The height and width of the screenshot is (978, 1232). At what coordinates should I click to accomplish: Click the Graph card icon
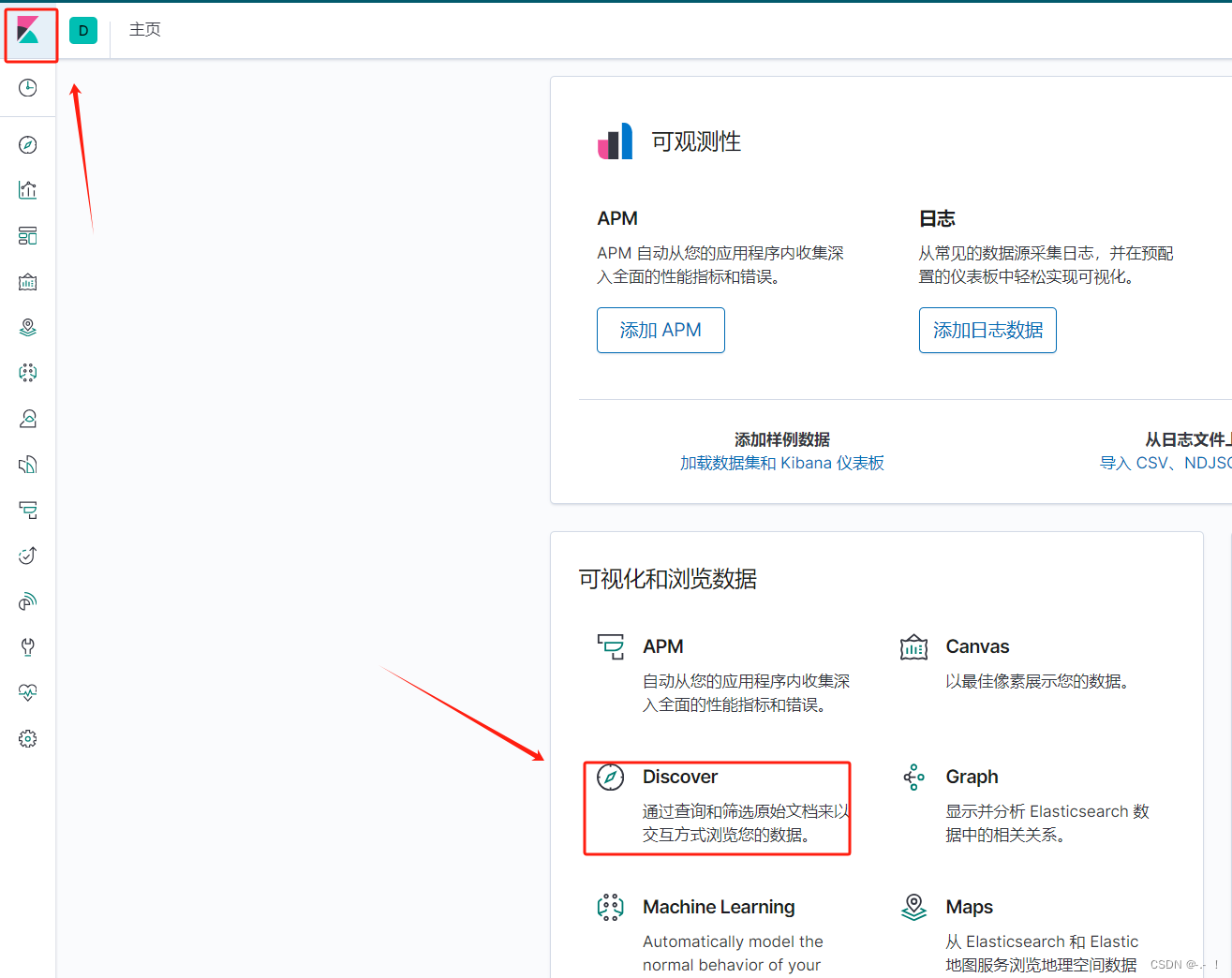913,777
